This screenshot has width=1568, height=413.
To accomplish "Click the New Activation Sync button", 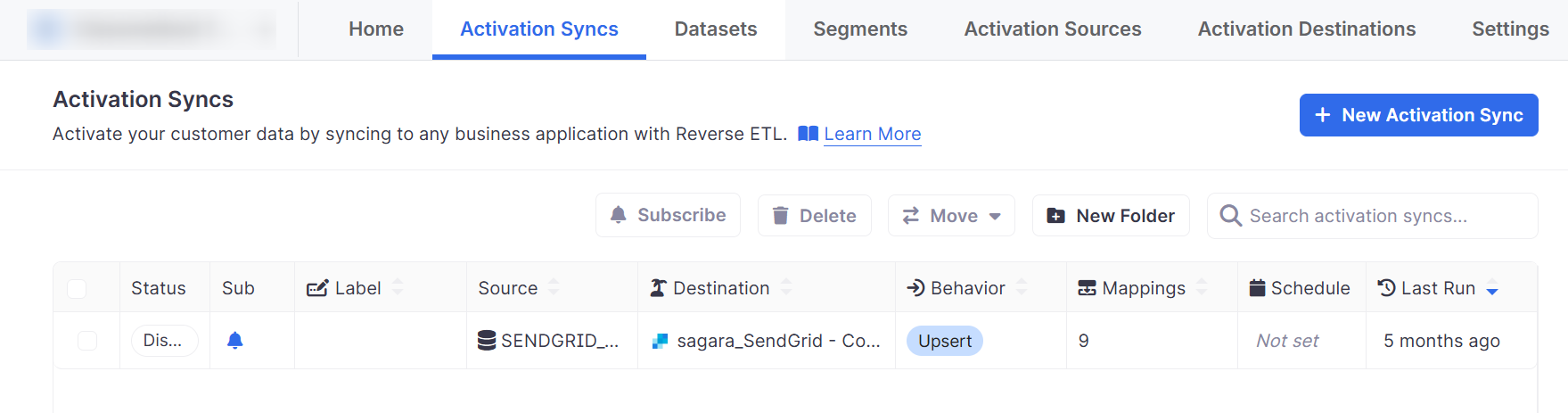I will coord(1418,115).
